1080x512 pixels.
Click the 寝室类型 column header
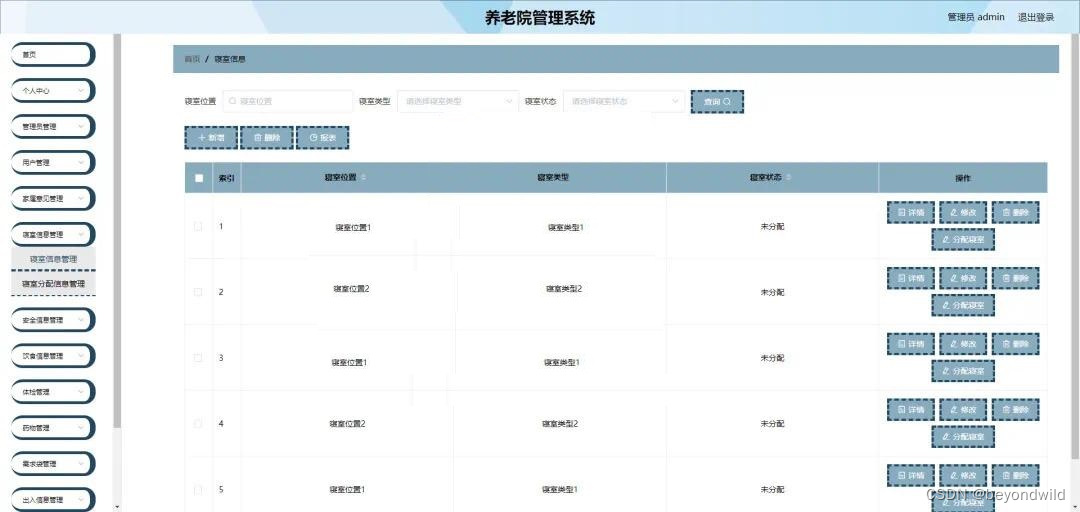click(553, 178)
